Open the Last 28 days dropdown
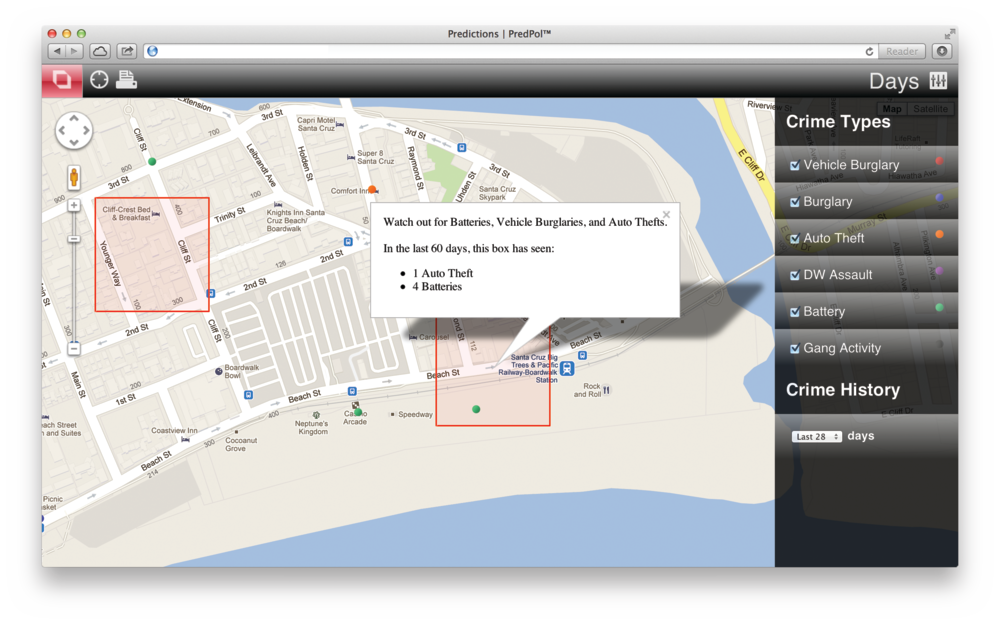The height and width of the screenshot is (625, 1000). click(x=817, y=437)
